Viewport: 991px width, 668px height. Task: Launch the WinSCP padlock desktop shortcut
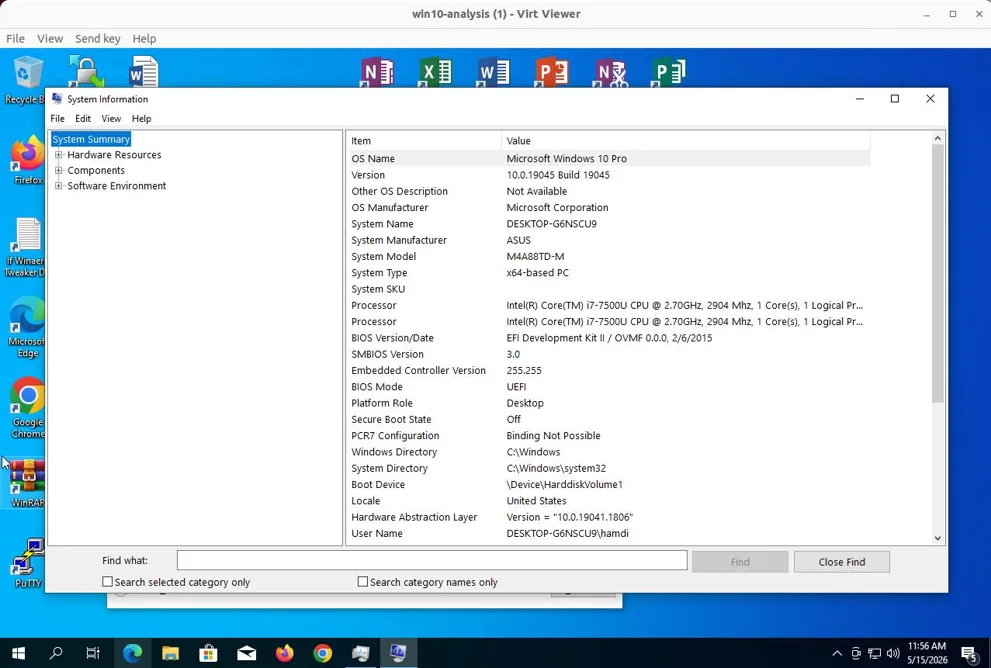click(x=86, y=71)
